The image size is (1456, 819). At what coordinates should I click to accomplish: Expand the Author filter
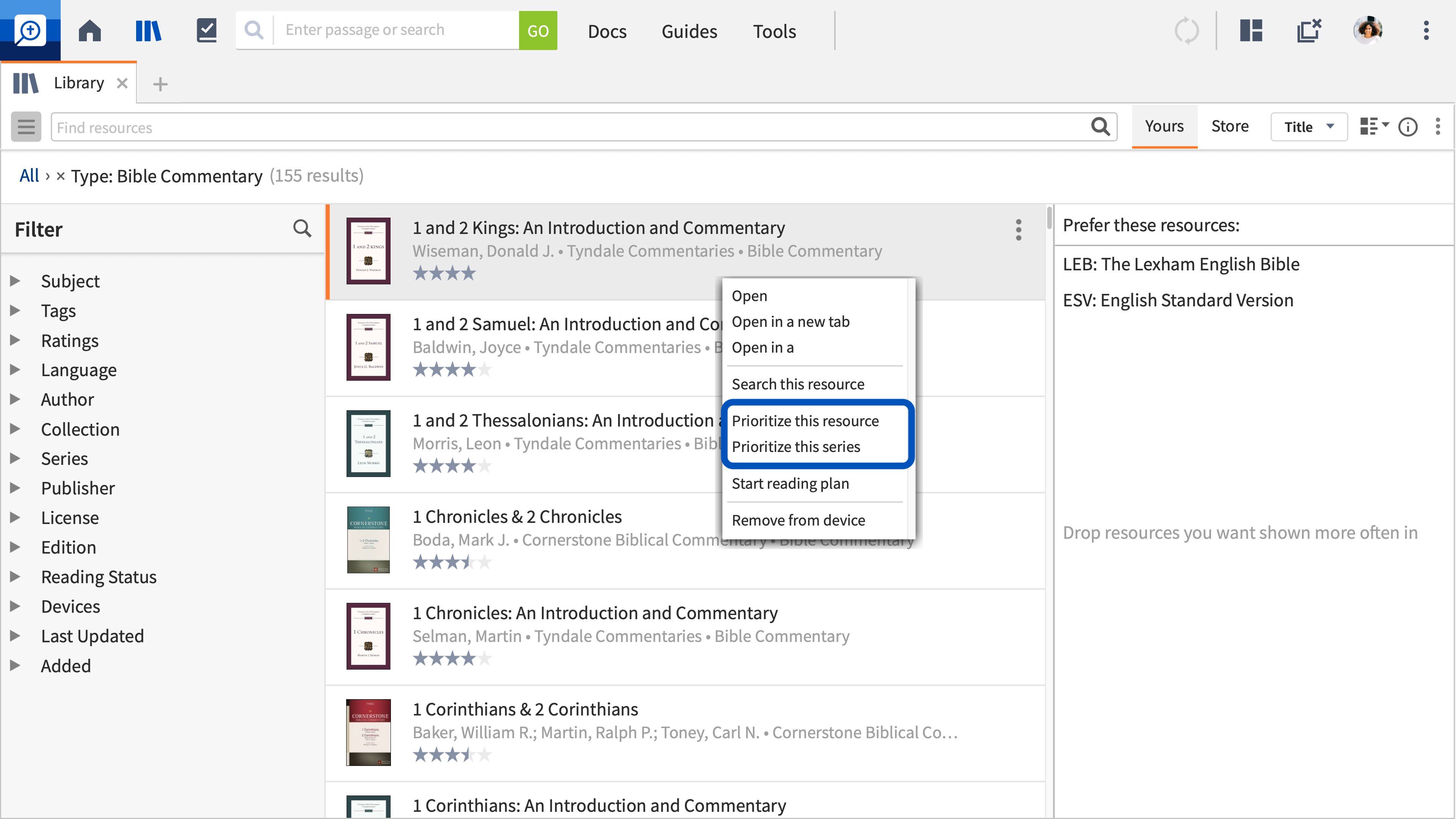[x=15, y=399]
